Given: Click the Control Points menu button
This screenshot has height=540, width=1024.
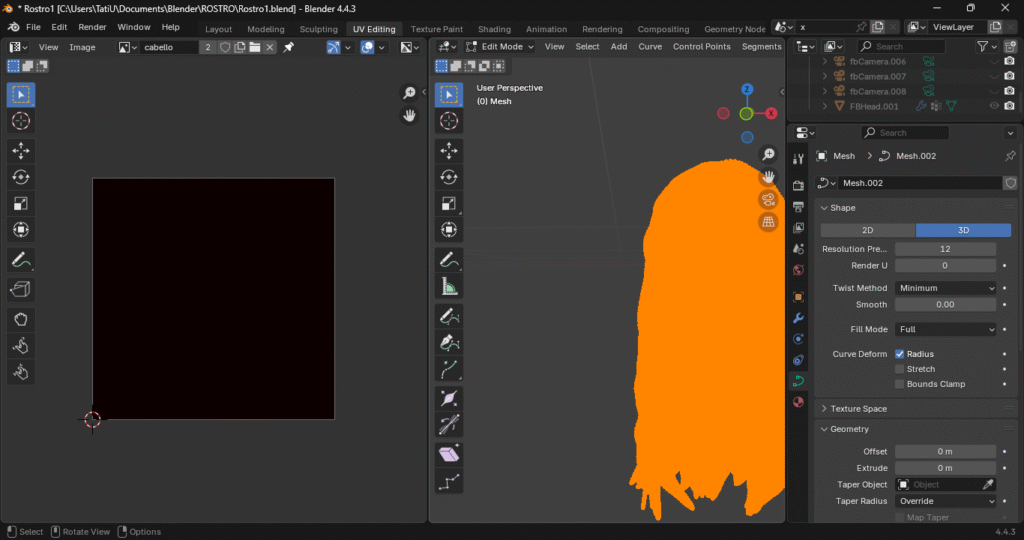Looking at the screenshot, I should pyautogui.click(x=701, y=47).
